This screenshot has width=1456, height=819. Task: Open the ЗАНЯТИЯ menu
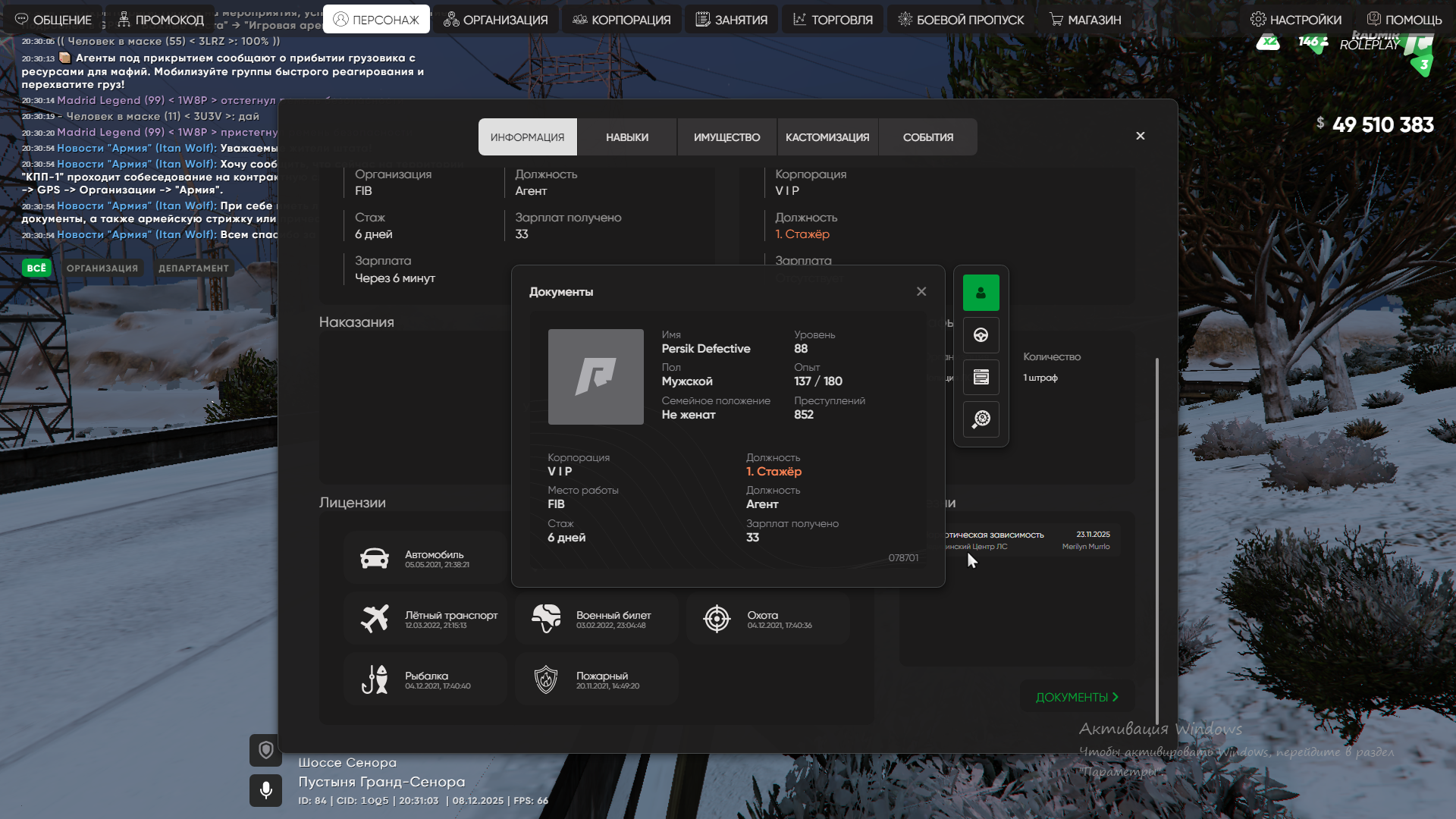pyautogui.click(x=731, y=20)
